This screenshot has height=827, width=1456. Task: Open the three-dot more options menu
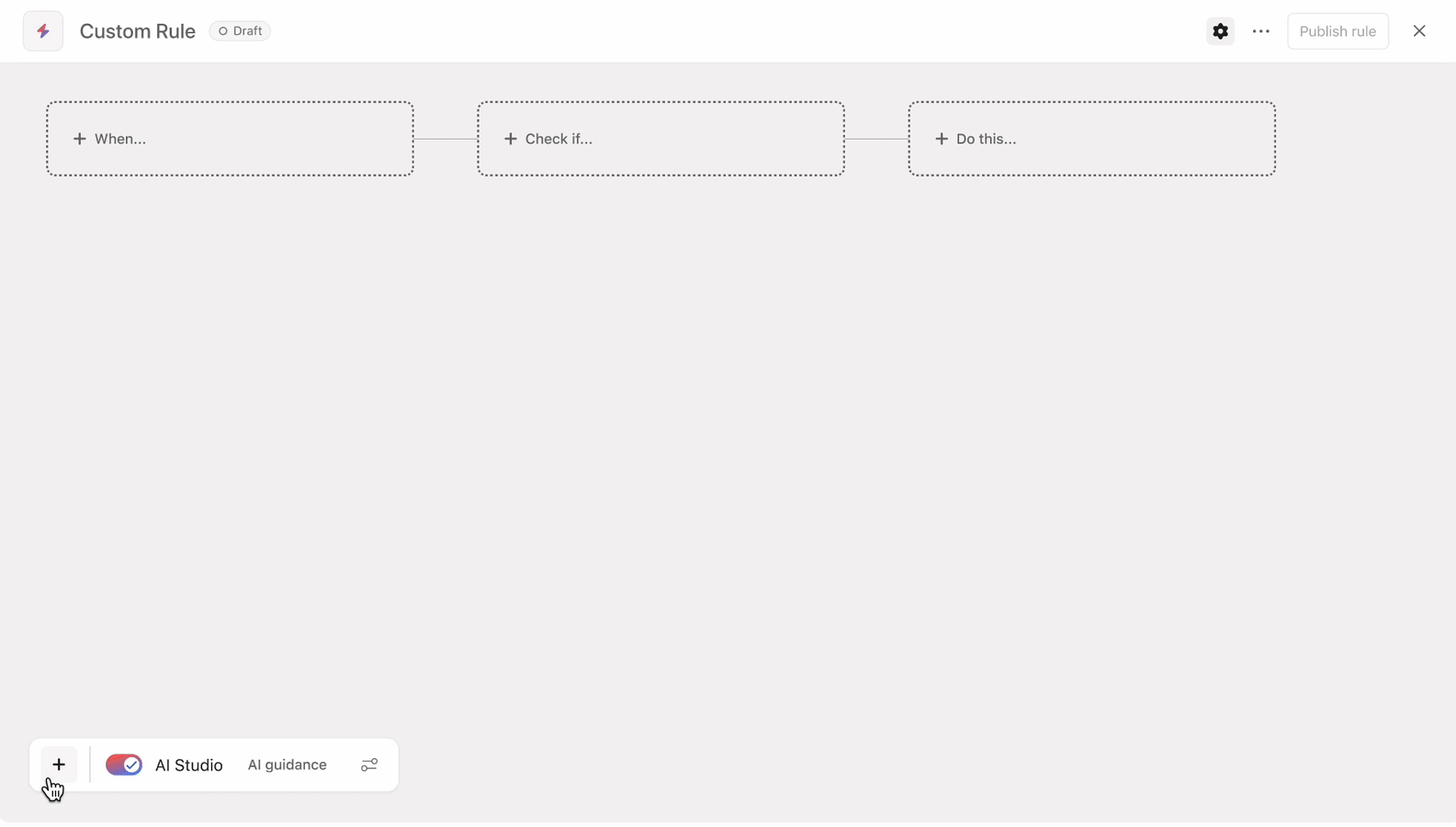pyautogui.click(x=1260, y=31)
